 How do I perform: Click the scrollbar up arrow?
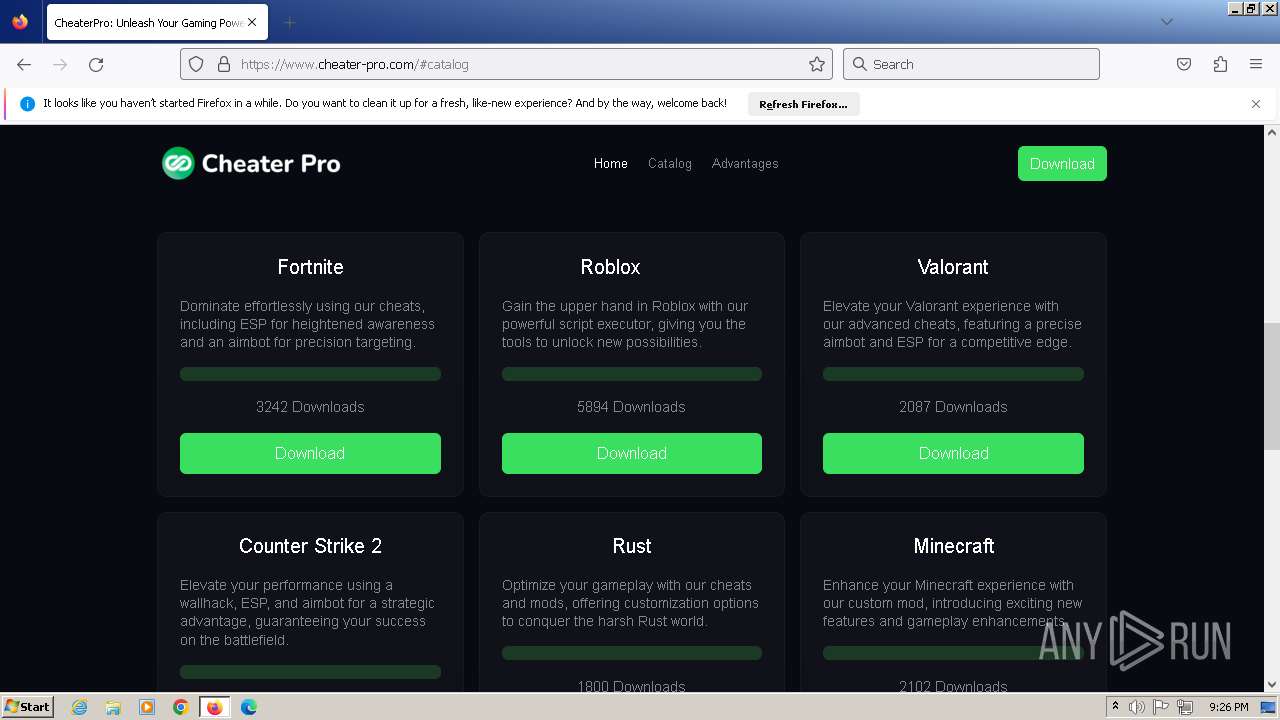point(1272,132)
